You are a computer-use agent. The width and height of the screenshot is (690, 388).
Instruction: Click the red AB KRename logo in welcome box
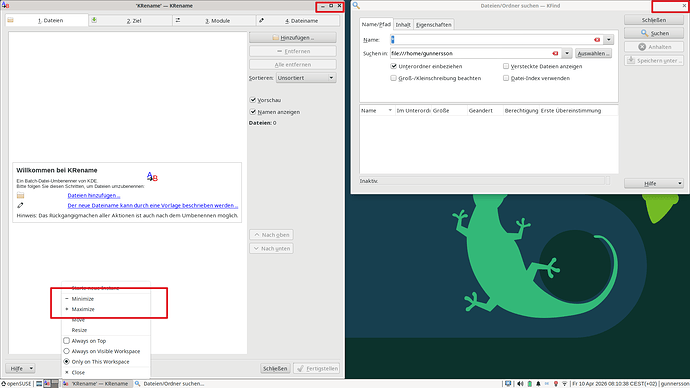[152, 177]
